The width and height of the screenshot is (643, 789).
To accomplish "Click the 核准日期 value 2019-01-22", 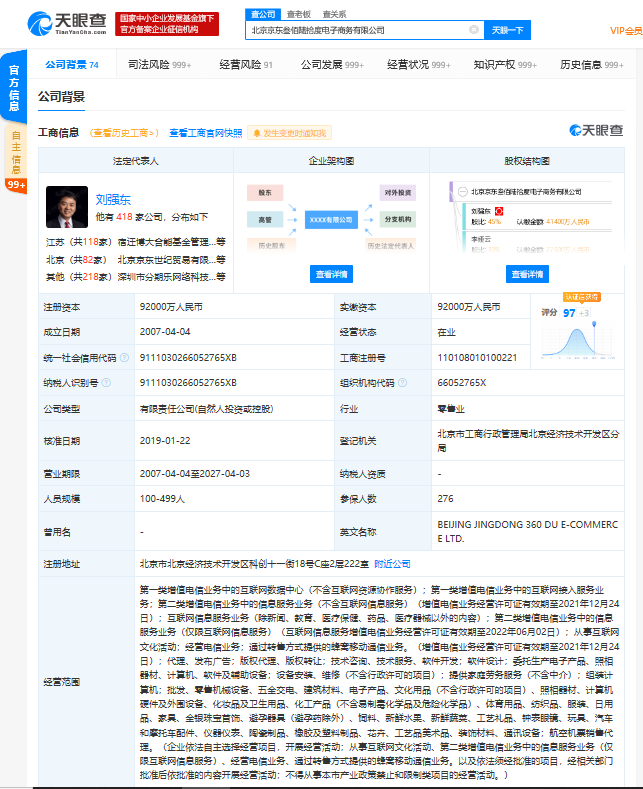I will click(x=165, y=440).
